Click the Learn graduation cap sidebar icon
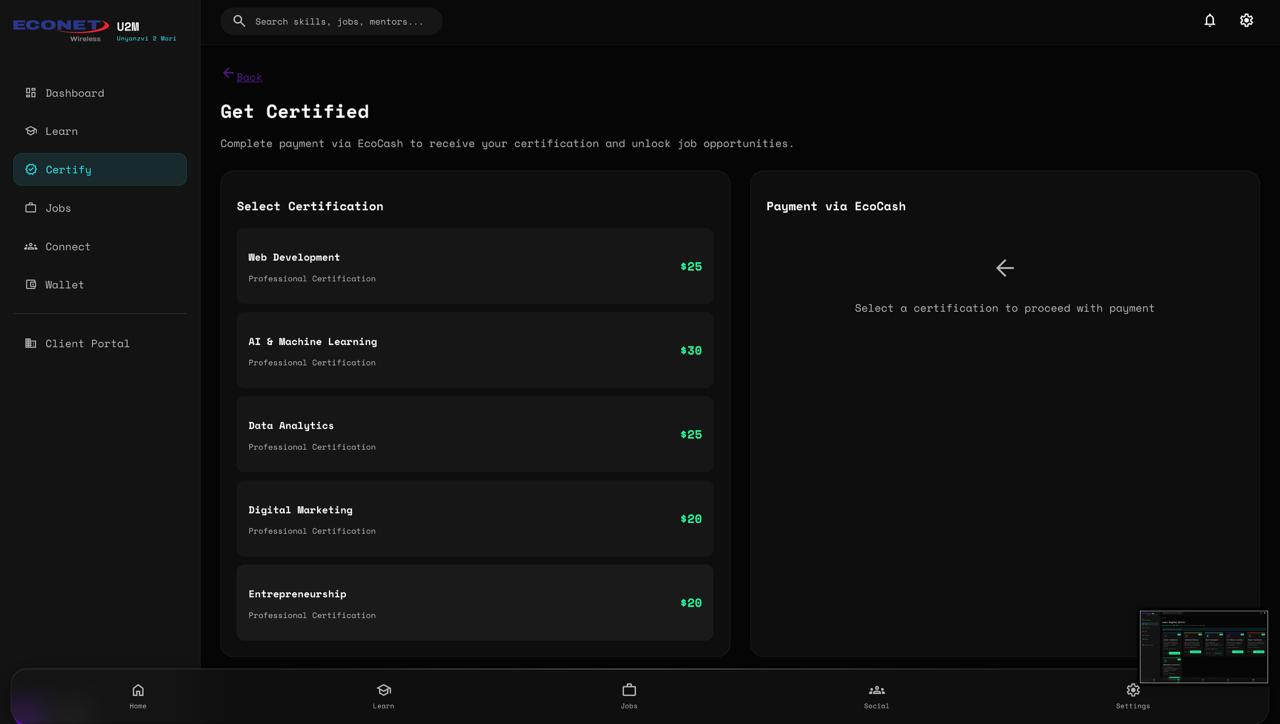Screen dimensions: 1280x724 click(31, 131)
